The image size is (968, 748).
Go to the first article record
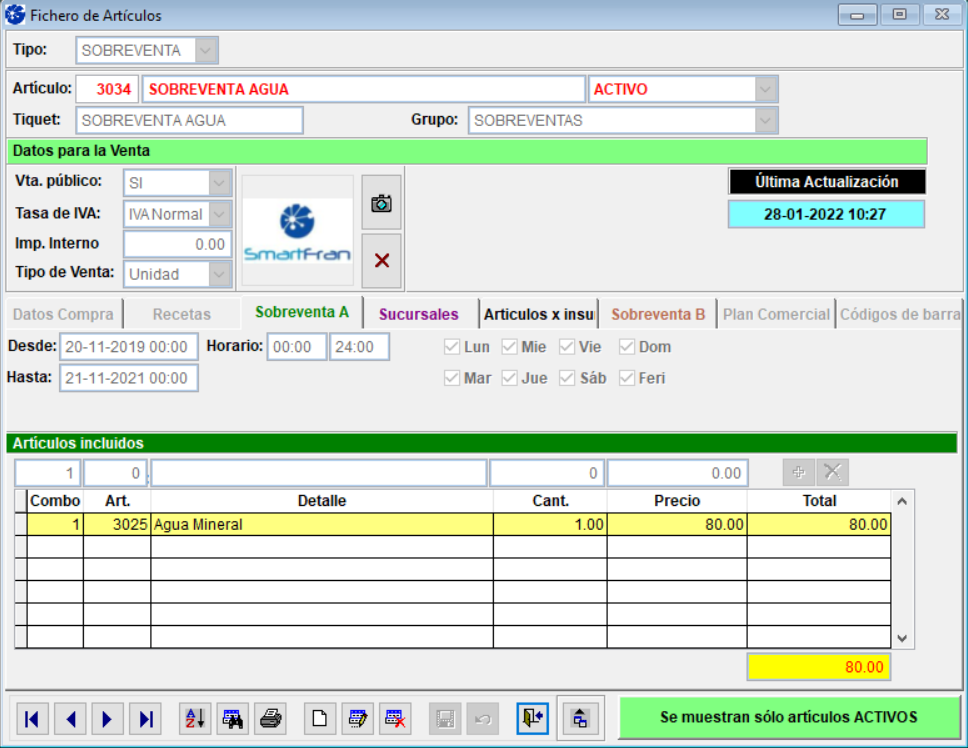pos(32,718)
